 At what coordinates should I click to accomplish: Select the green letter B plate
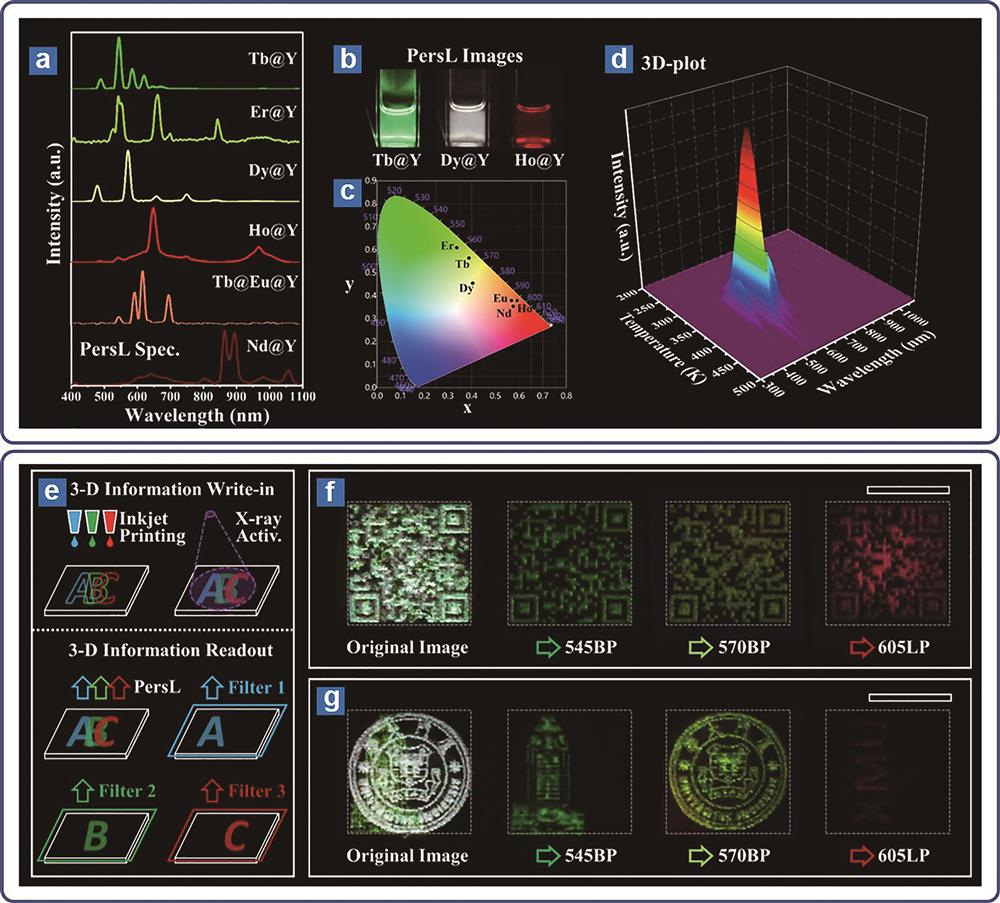[x=97, y=837]
